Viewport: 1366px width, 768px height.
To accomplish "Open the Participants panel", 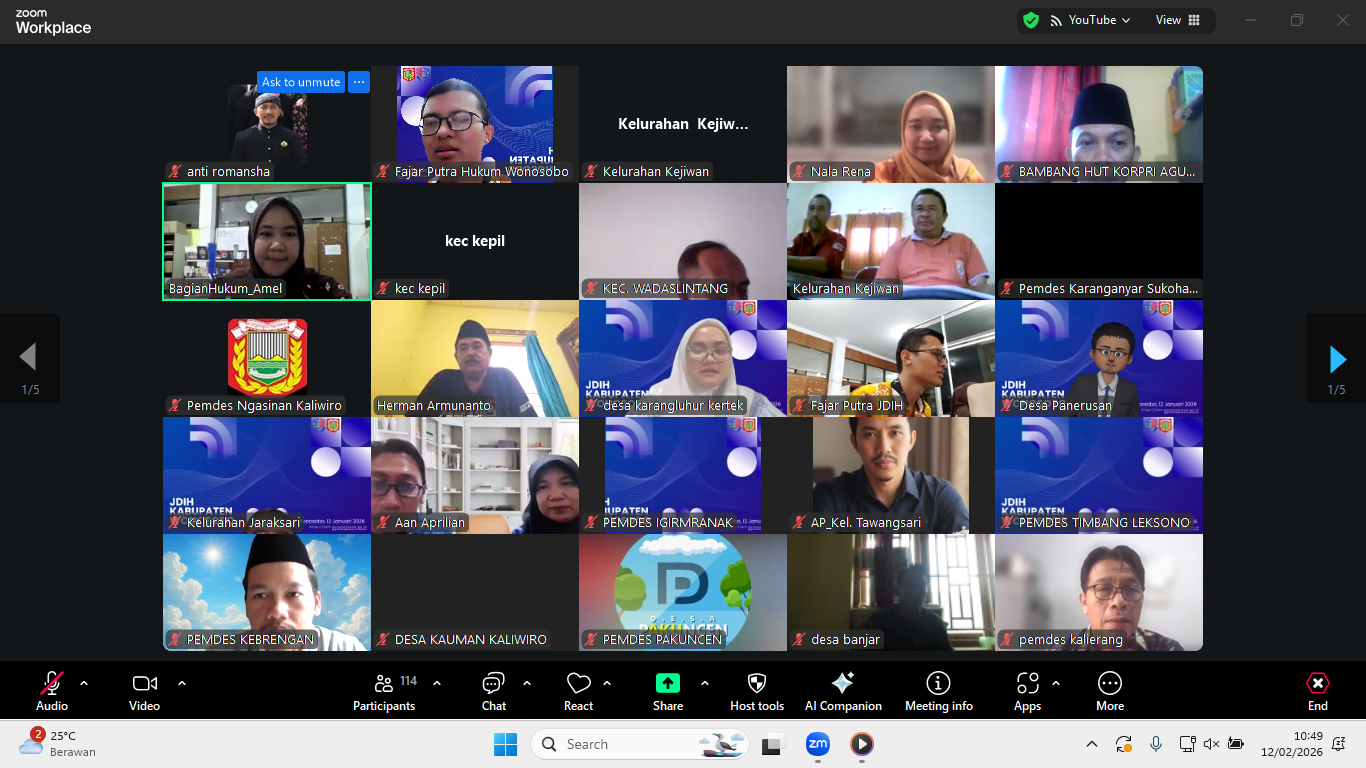I will (384, 691).
